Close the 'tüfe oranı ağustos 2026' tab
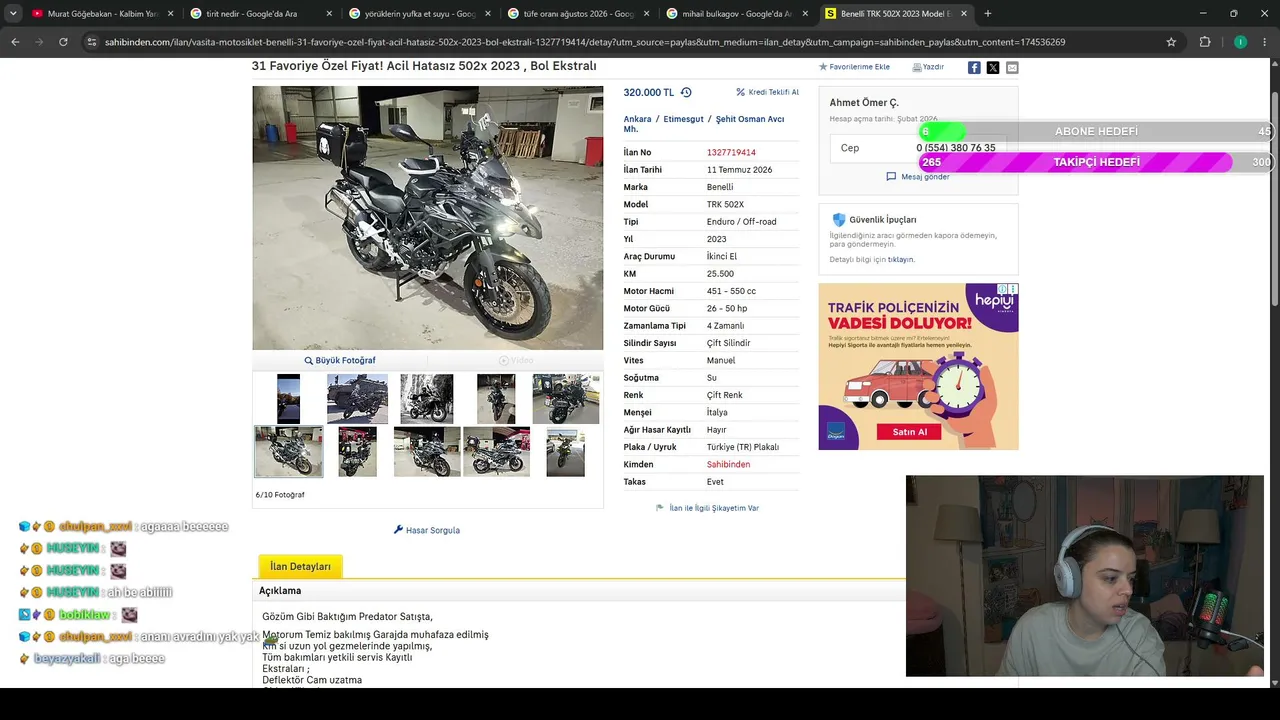Viewport: 1280px width, 720px height. point(646,14)
